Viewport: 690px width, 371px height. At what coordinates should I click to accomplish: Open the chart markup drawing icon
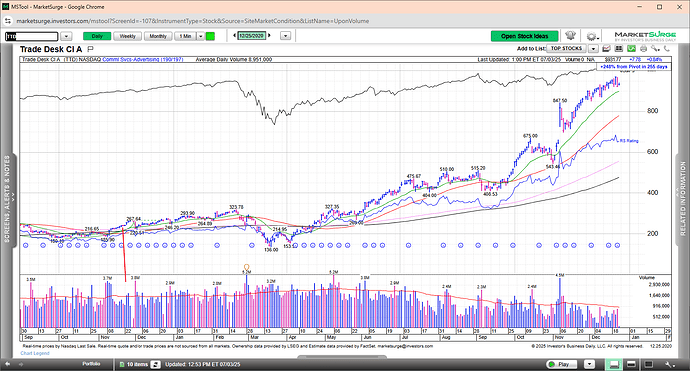[606, 49]
